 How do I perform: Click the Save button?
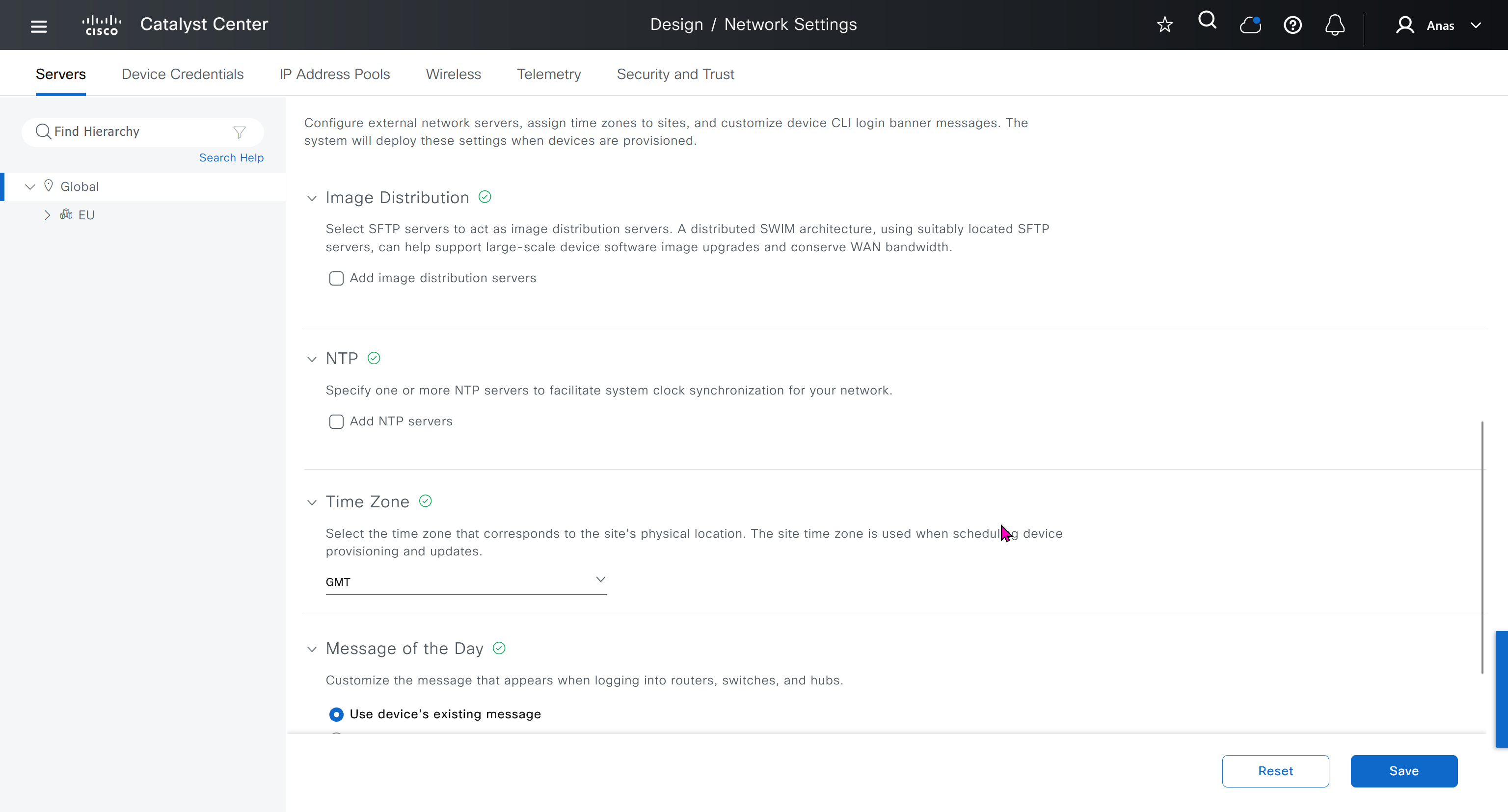(x=1403, y=771)
